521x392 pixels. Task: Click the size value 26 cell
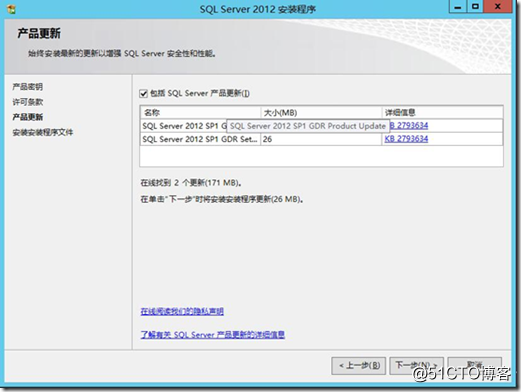pyautogui.click(x=321, y=139)
